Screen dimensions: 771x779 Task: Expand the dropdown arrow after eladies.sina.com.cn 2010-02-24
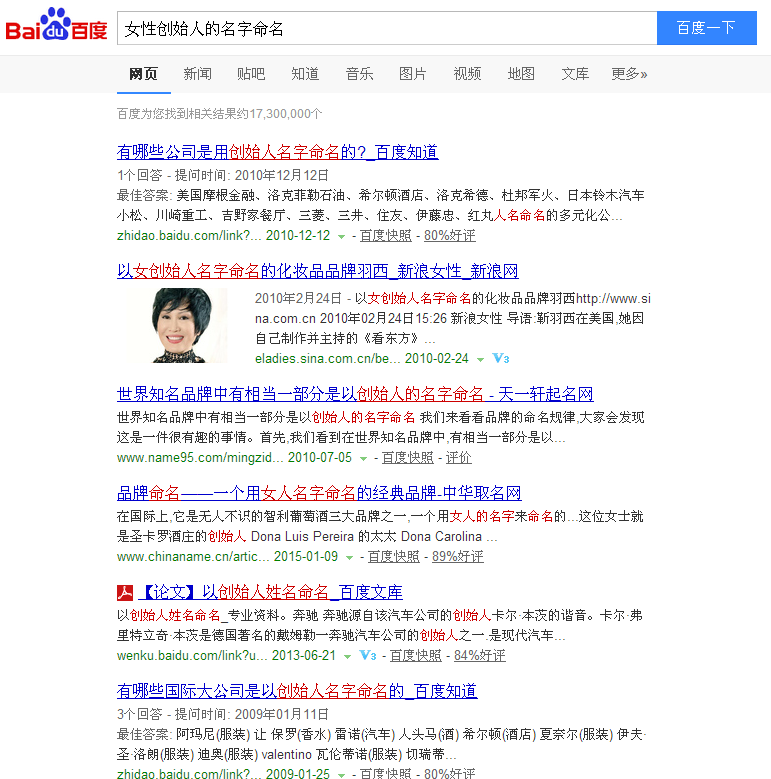480,359
